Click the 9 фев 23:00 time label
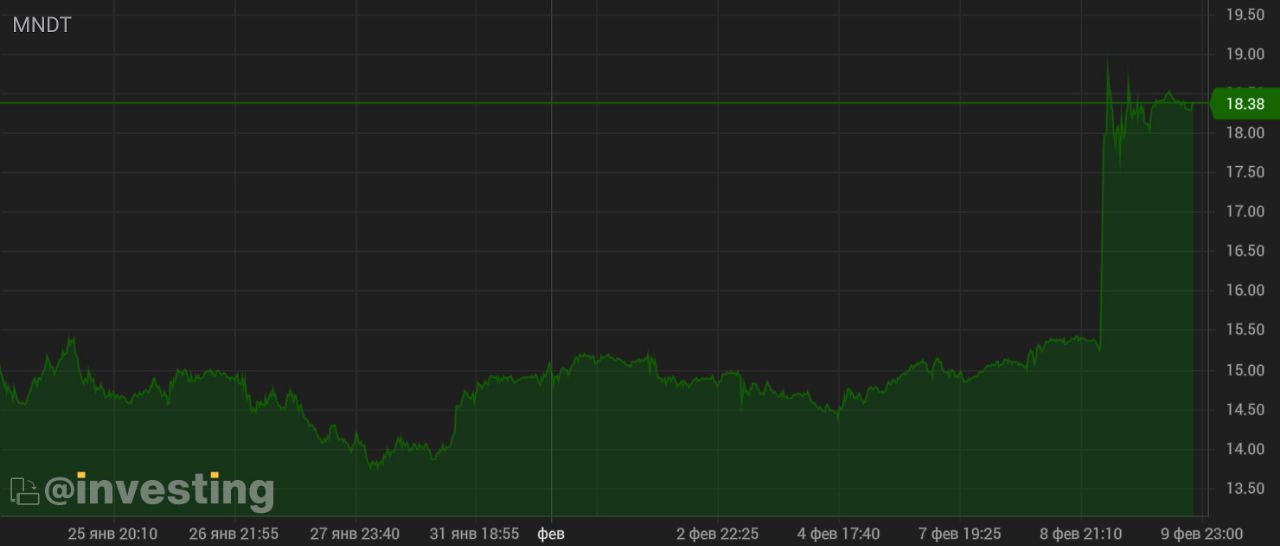The height and width of the screenshot is (546, 1280). [1202, 534]
